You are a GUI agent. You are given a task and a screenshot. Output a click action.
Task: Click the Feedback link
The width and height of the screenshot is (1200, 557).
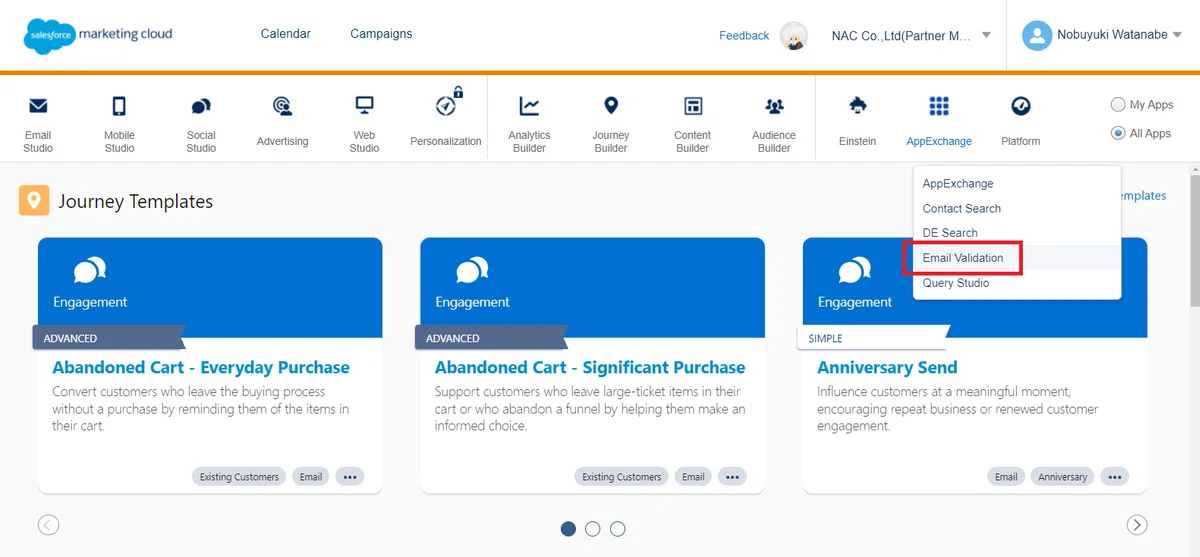pos(744,36)
